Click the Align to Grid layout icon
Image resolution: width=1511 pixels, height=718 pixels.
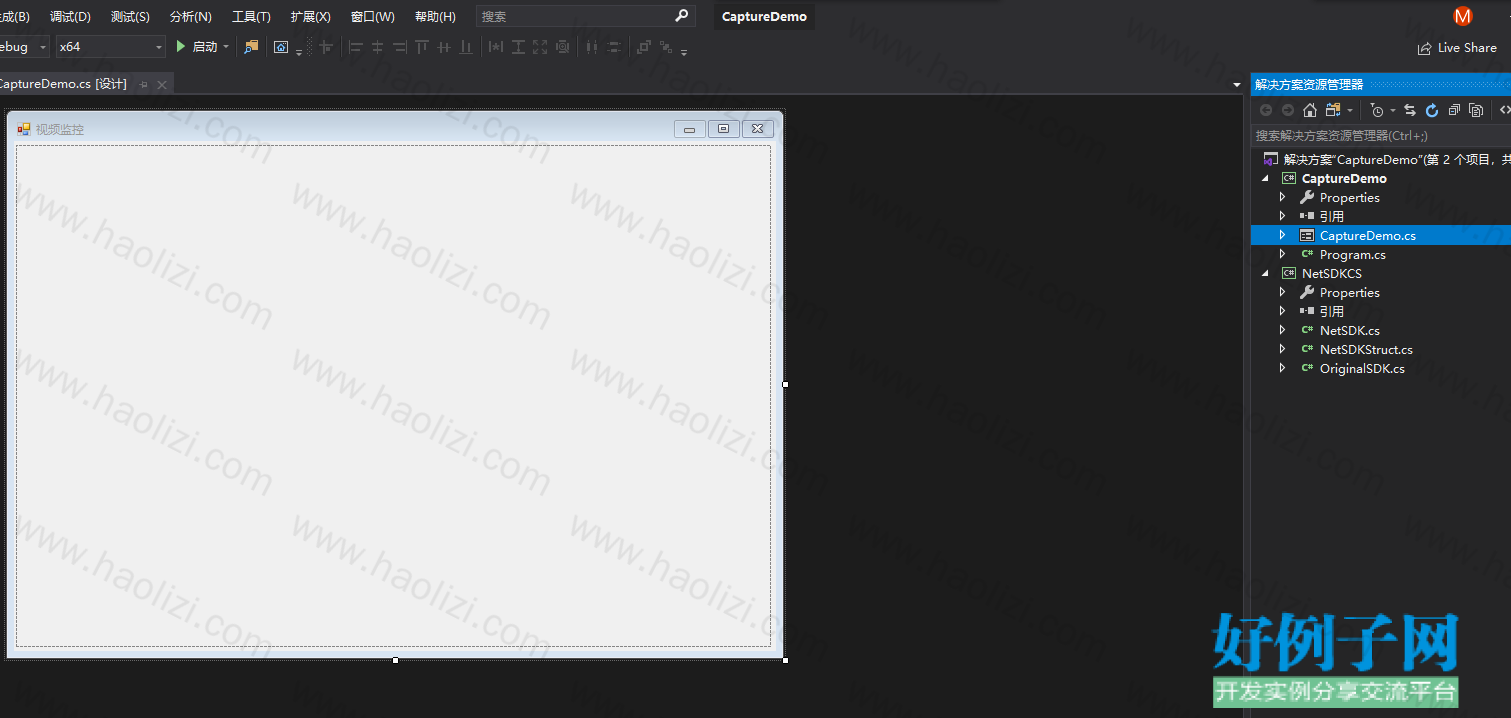326,47
